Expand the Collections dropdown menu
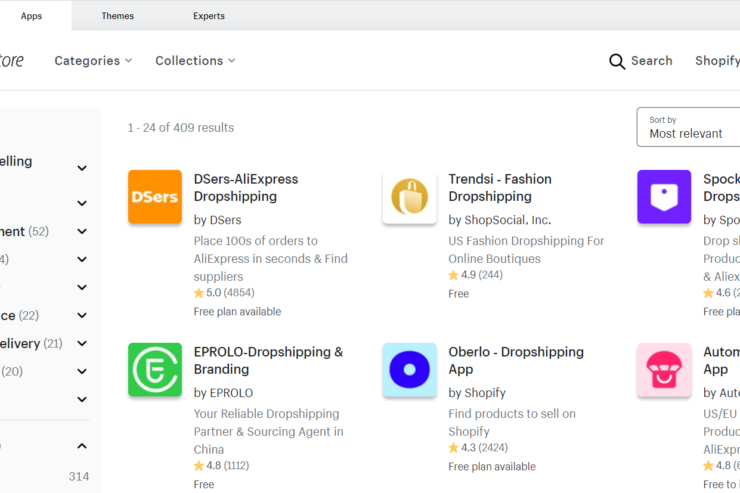 [195, 61]
